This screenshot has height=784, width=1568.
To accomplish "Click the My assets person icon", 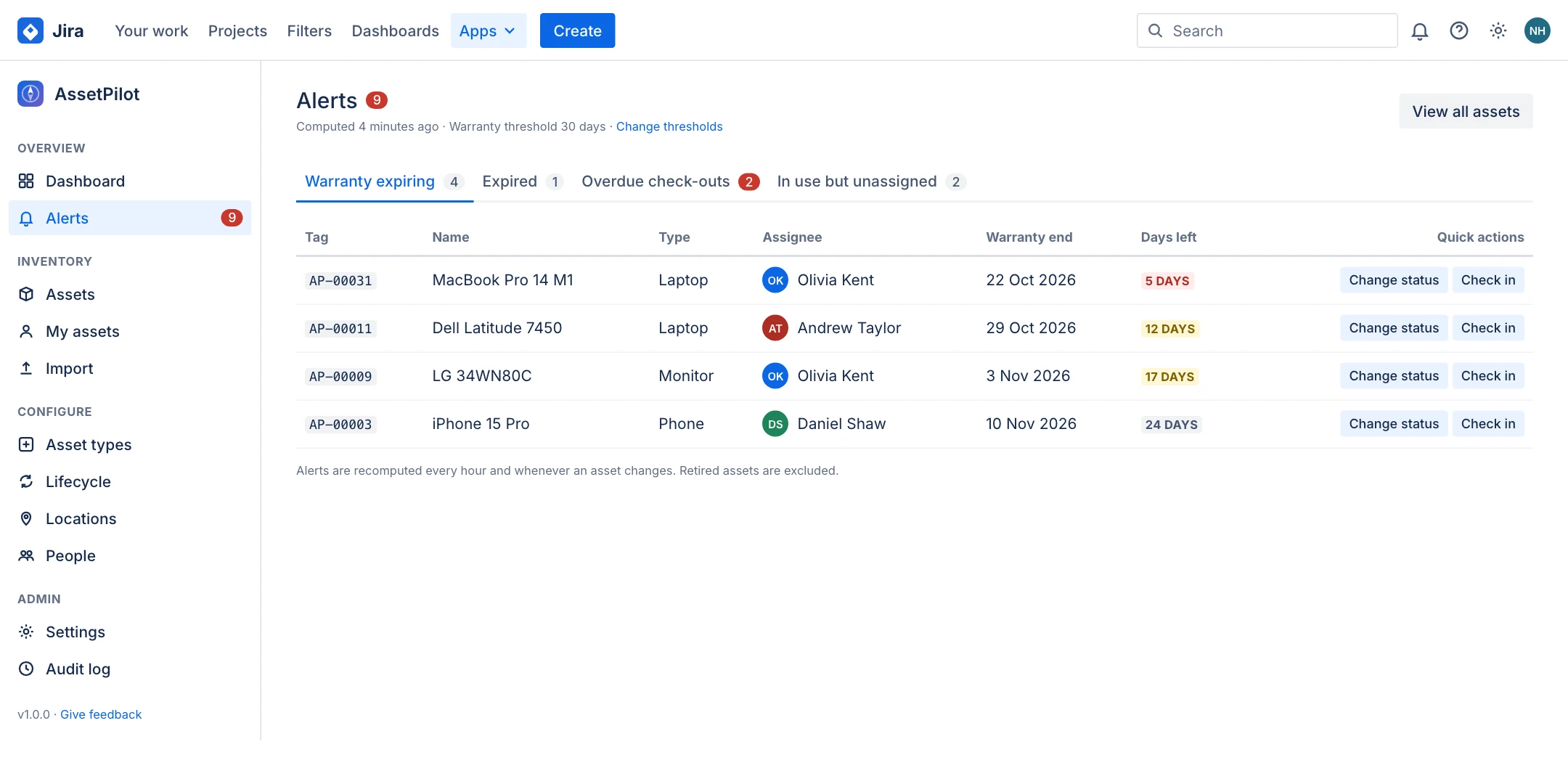I will click(26, 331).
